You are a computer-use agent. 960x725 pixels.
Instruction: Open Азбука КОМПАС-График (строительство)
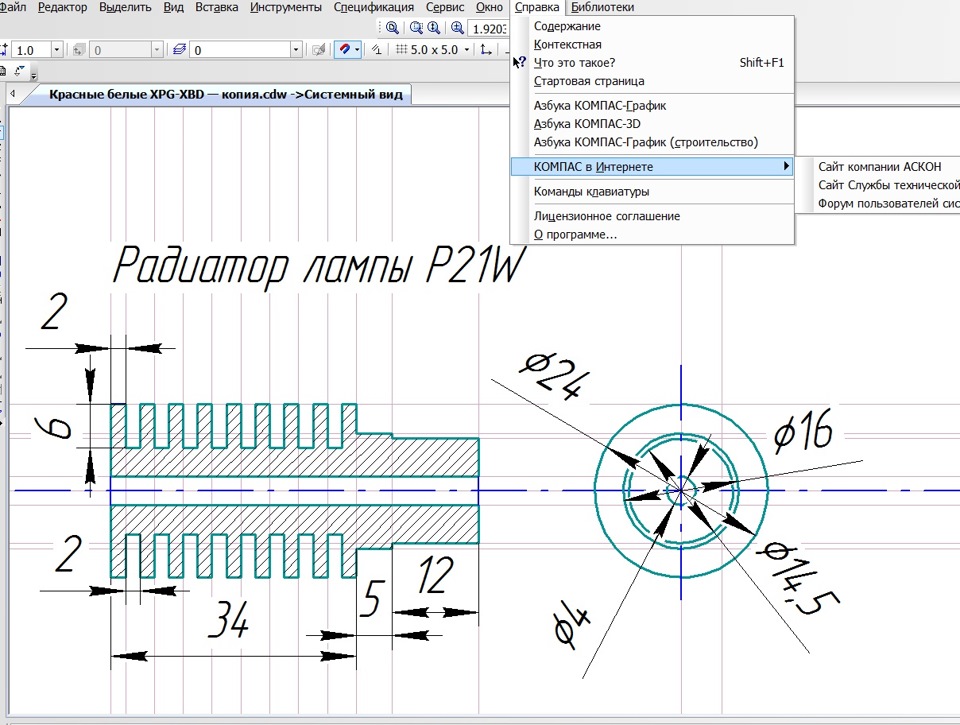pos(653,142)
